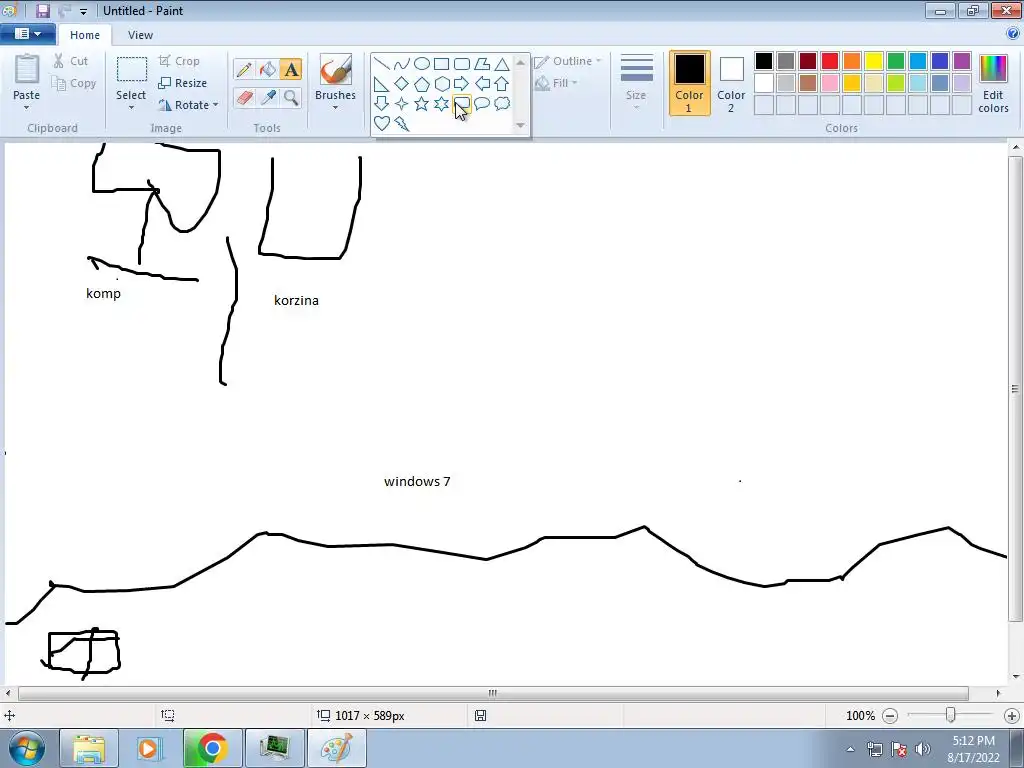Image resolution: width=1024 pixels, height=768 pixels.
Task: Open Windows Explorer from the taskbar
Action: click(x=89, y=748)
